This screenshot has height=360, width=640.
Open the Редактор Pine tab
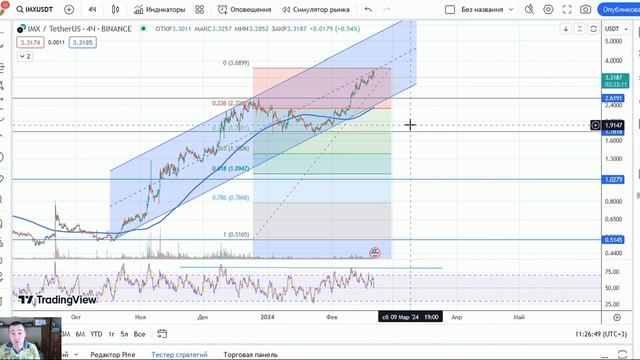tap(113, 354)
